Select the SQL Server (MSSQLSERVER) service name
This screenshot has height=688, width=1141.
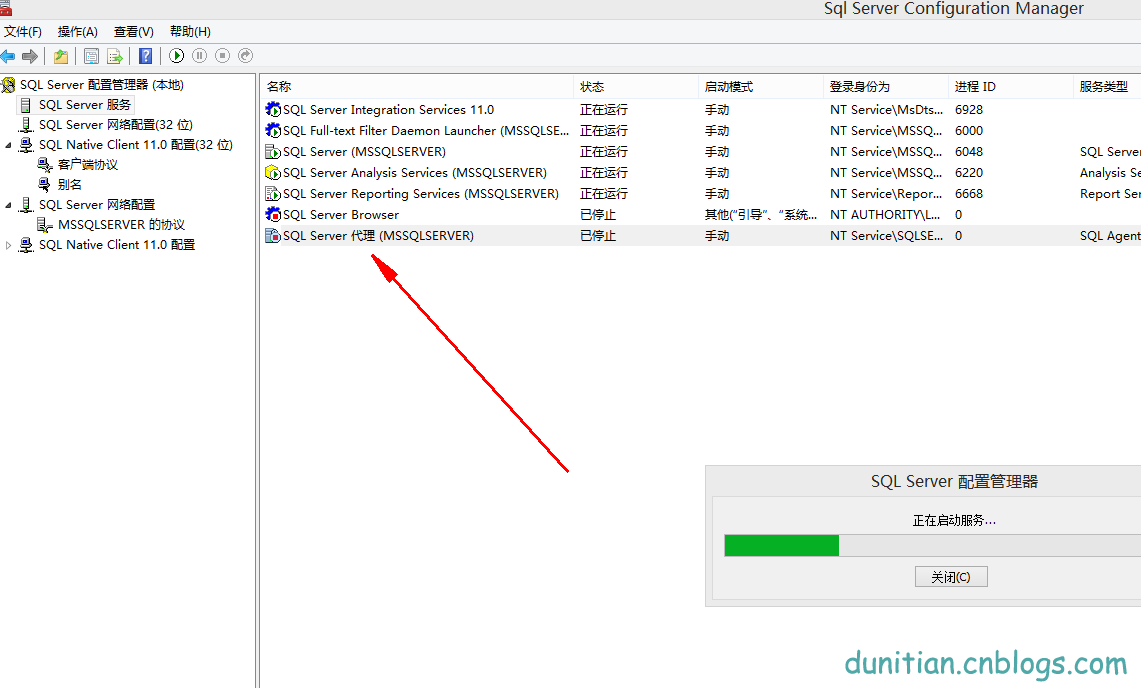click(365, 151)
